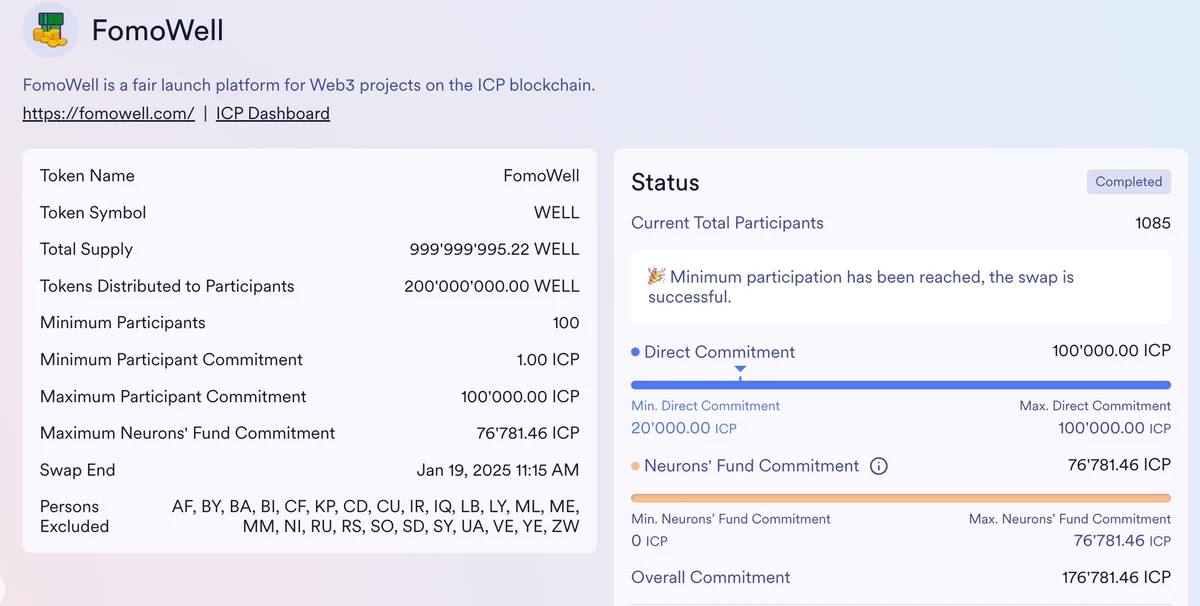Click the Max. Direct Commitment value
The image size is (1200, 606).
tap(1115, 428)
